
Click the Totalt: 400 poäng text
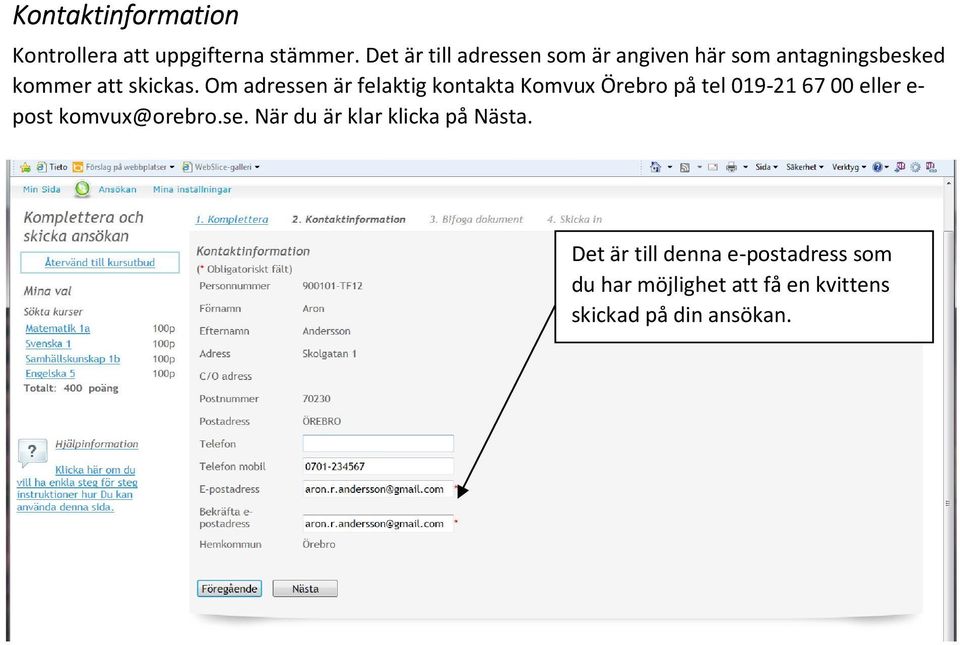(x=71, y=388)
